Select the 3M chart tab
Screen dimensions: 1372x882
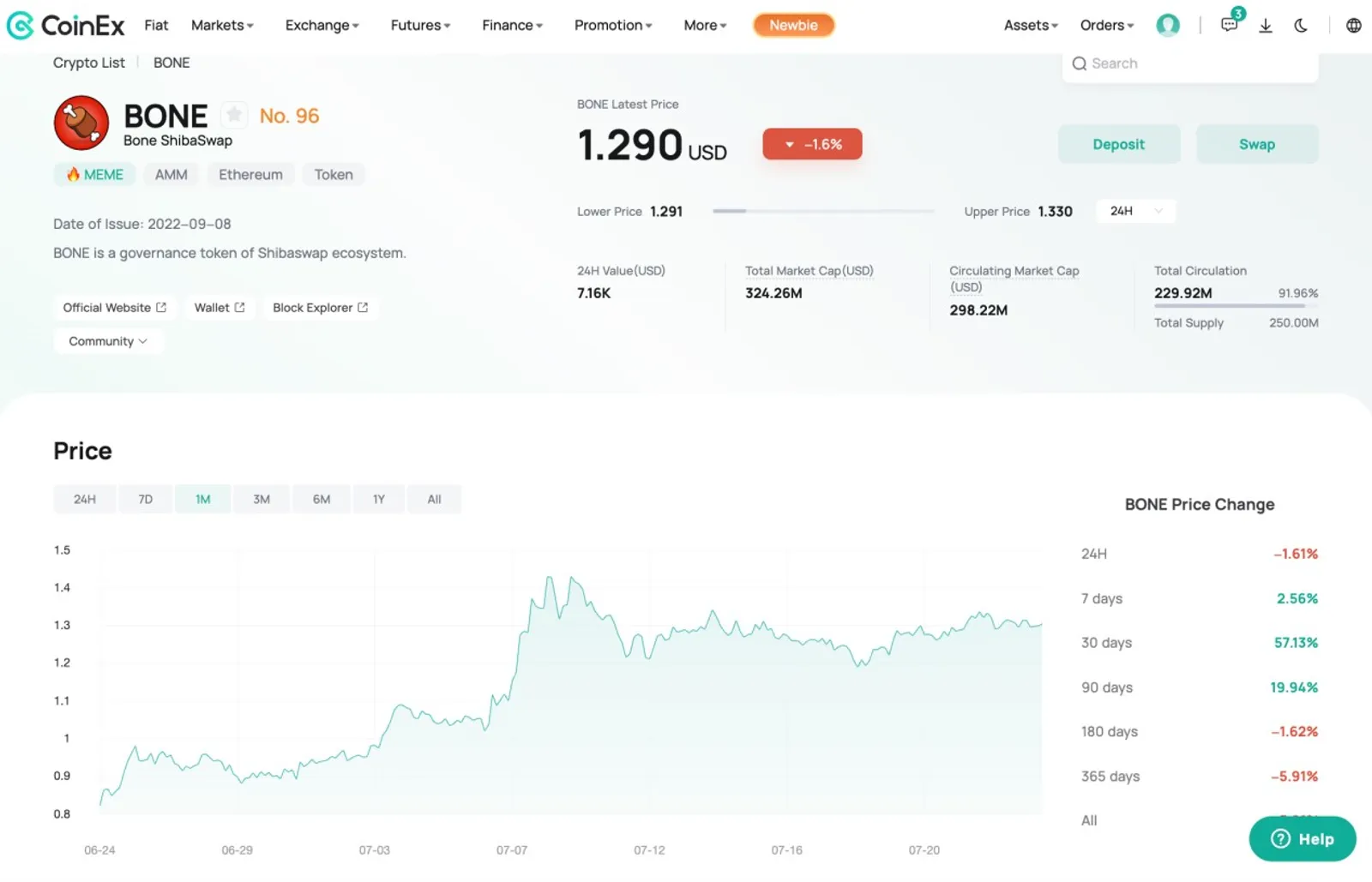pos(262,499)
